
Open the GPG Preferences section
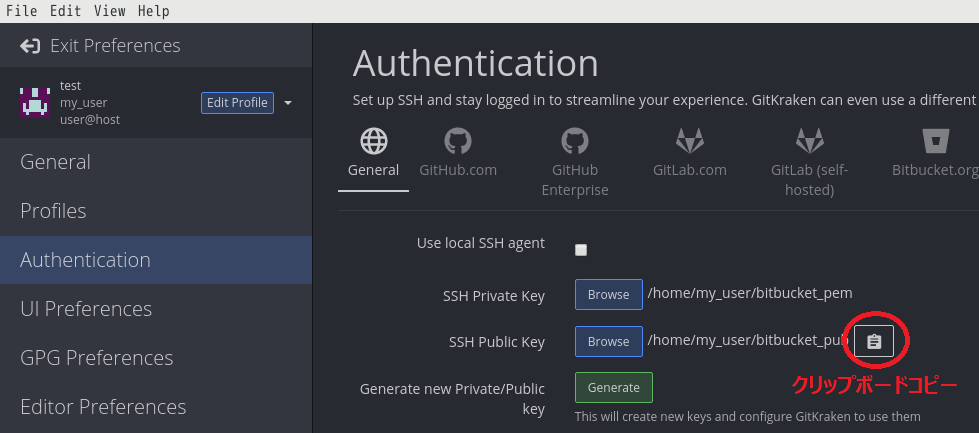pyautogui.click(x=97, y=358)
